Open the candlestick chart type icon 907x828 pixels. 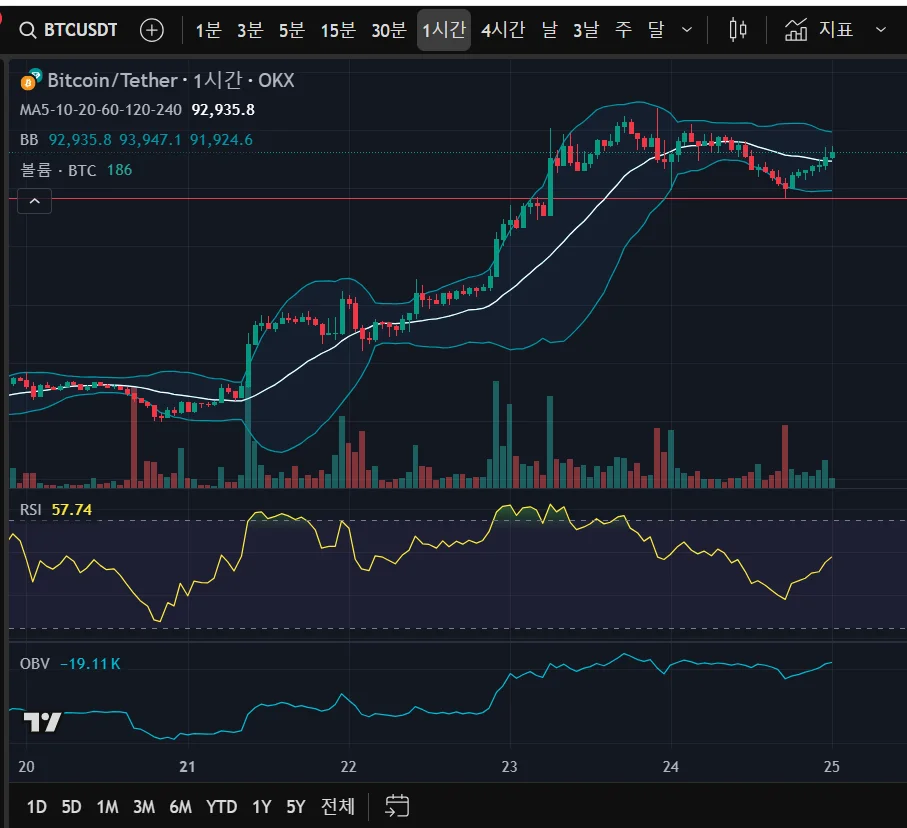(x=738, y=30)
